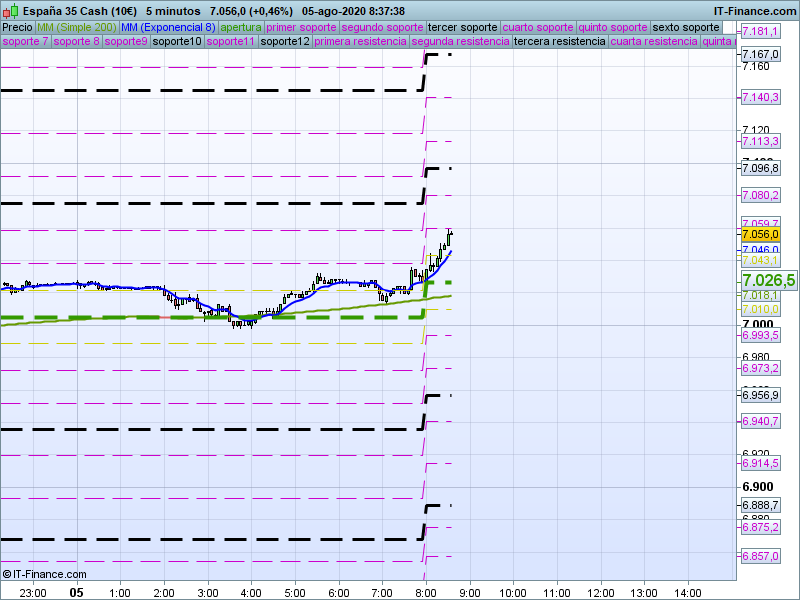Click the soporte10 legend label

pos(178,42)
